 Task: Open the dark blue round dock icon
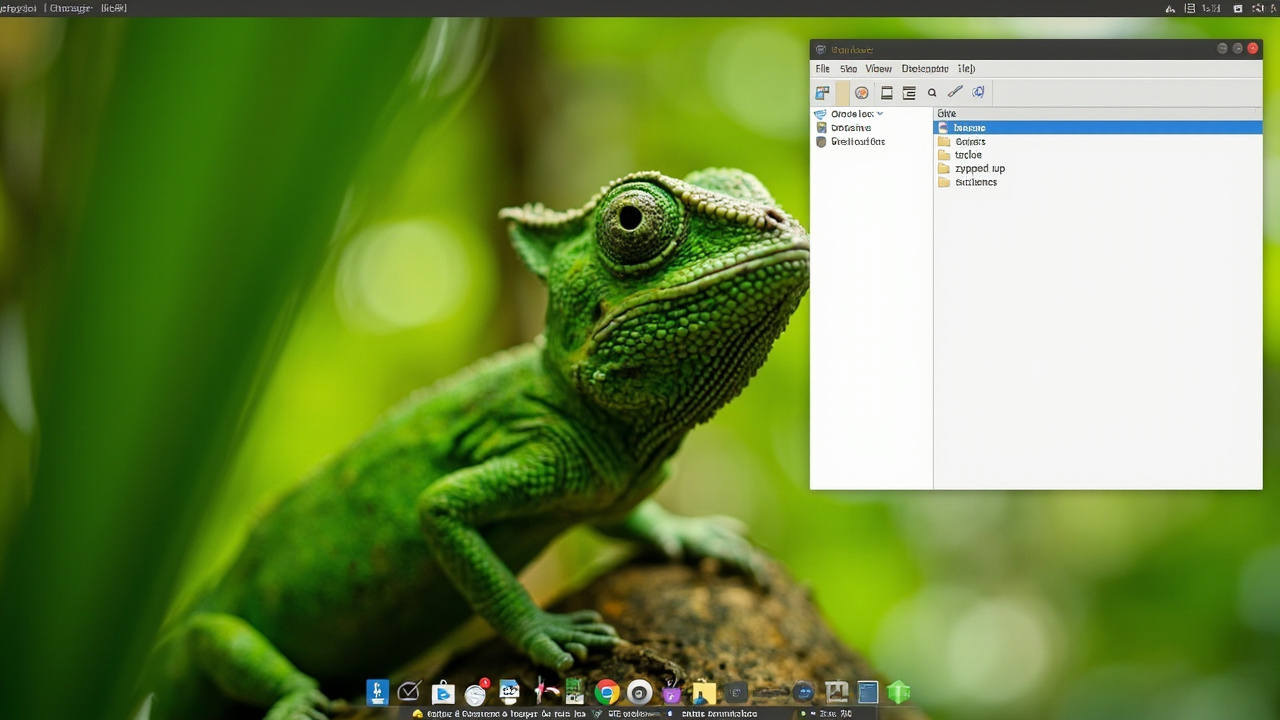pyautogui.click(x=803, y=692)
